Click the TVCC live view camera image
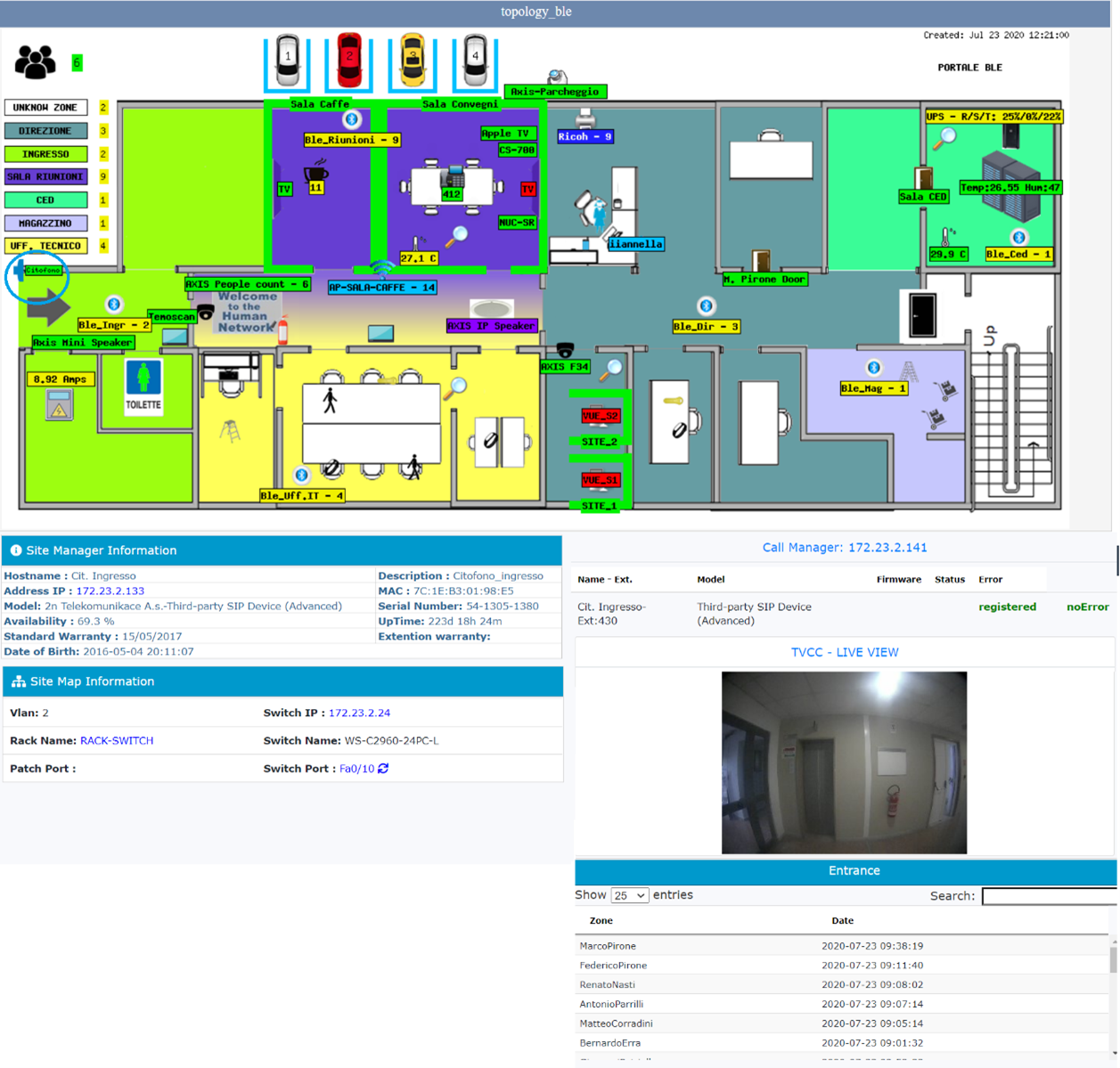Viewport: 1120px width, 1068px height. pos(844,762)
